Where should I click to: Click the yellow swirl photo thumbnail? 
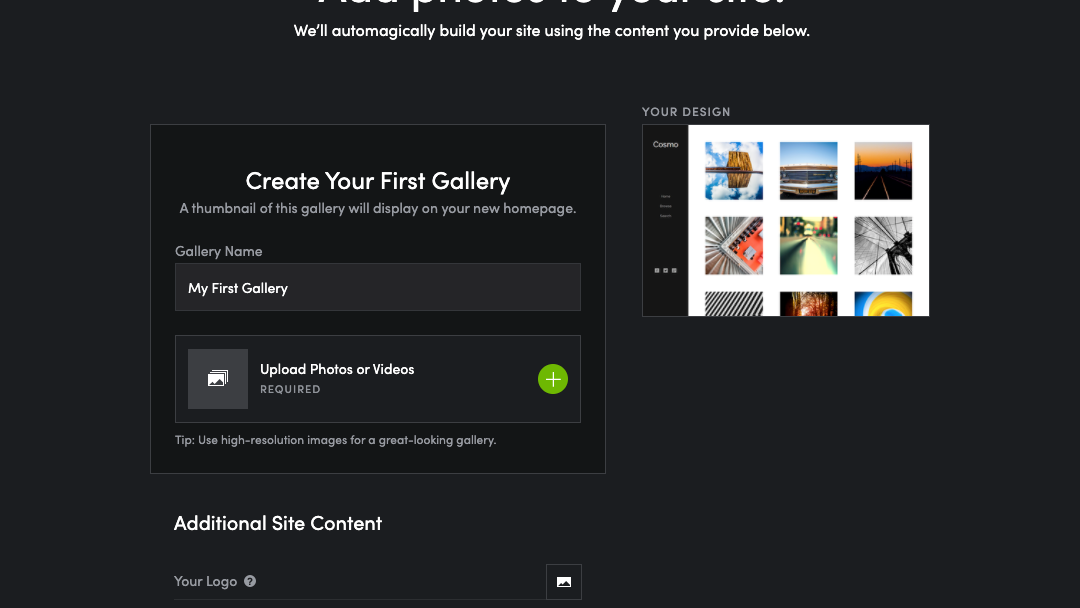[x=883, y=305]
